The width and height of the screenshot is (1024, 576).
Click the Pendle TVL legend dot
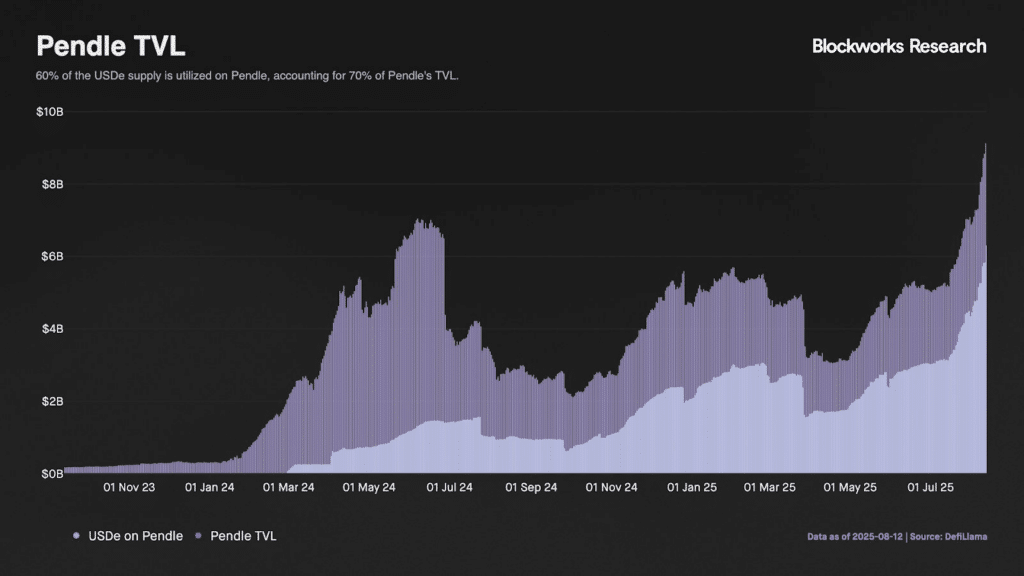pos(199,536)
